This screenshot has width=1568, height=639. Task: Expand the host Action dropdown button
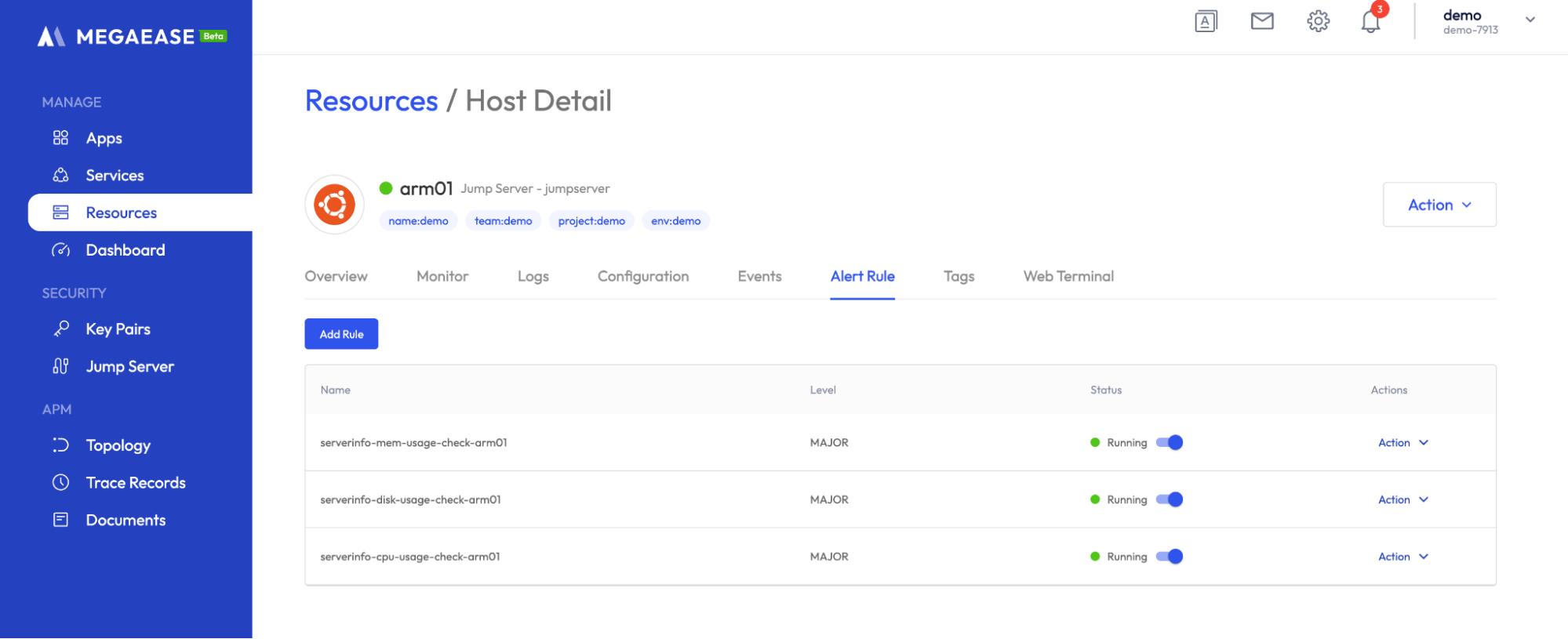[1439, 205]
